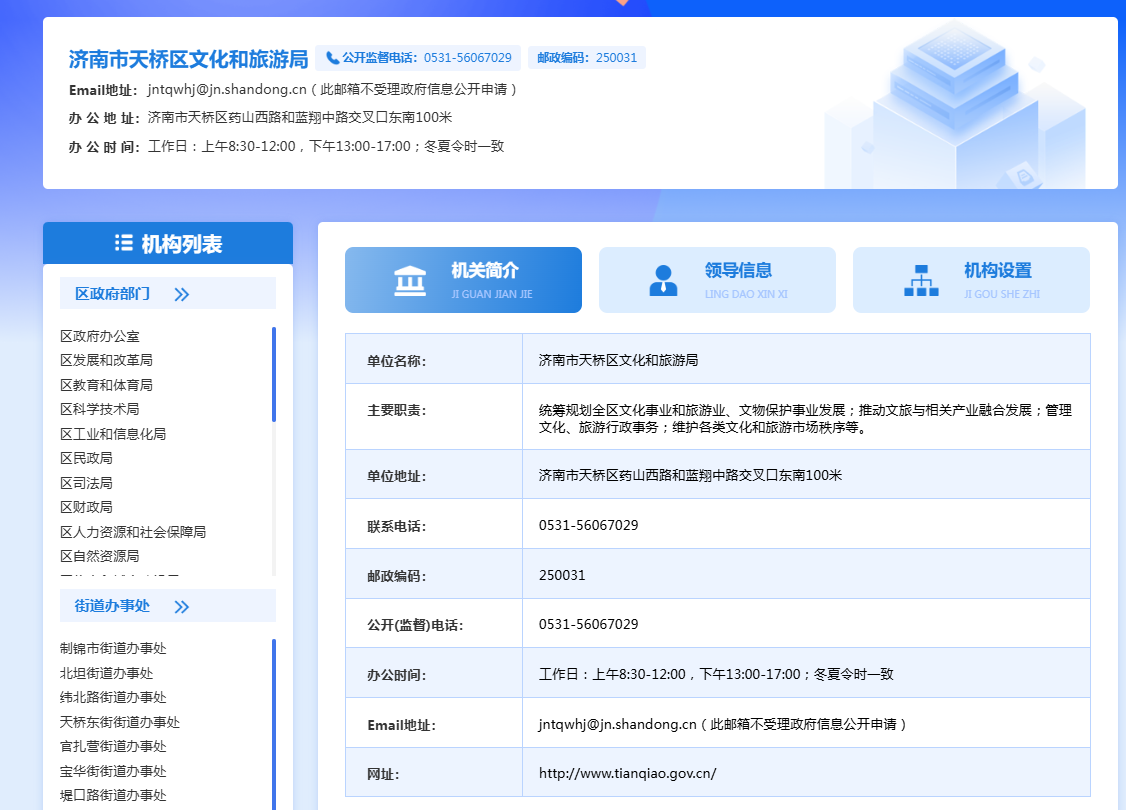The image size is (1126, 810).
Task: Click the list icon beside 机构列表
Action: pyautogui.click(x=124, y=243)
